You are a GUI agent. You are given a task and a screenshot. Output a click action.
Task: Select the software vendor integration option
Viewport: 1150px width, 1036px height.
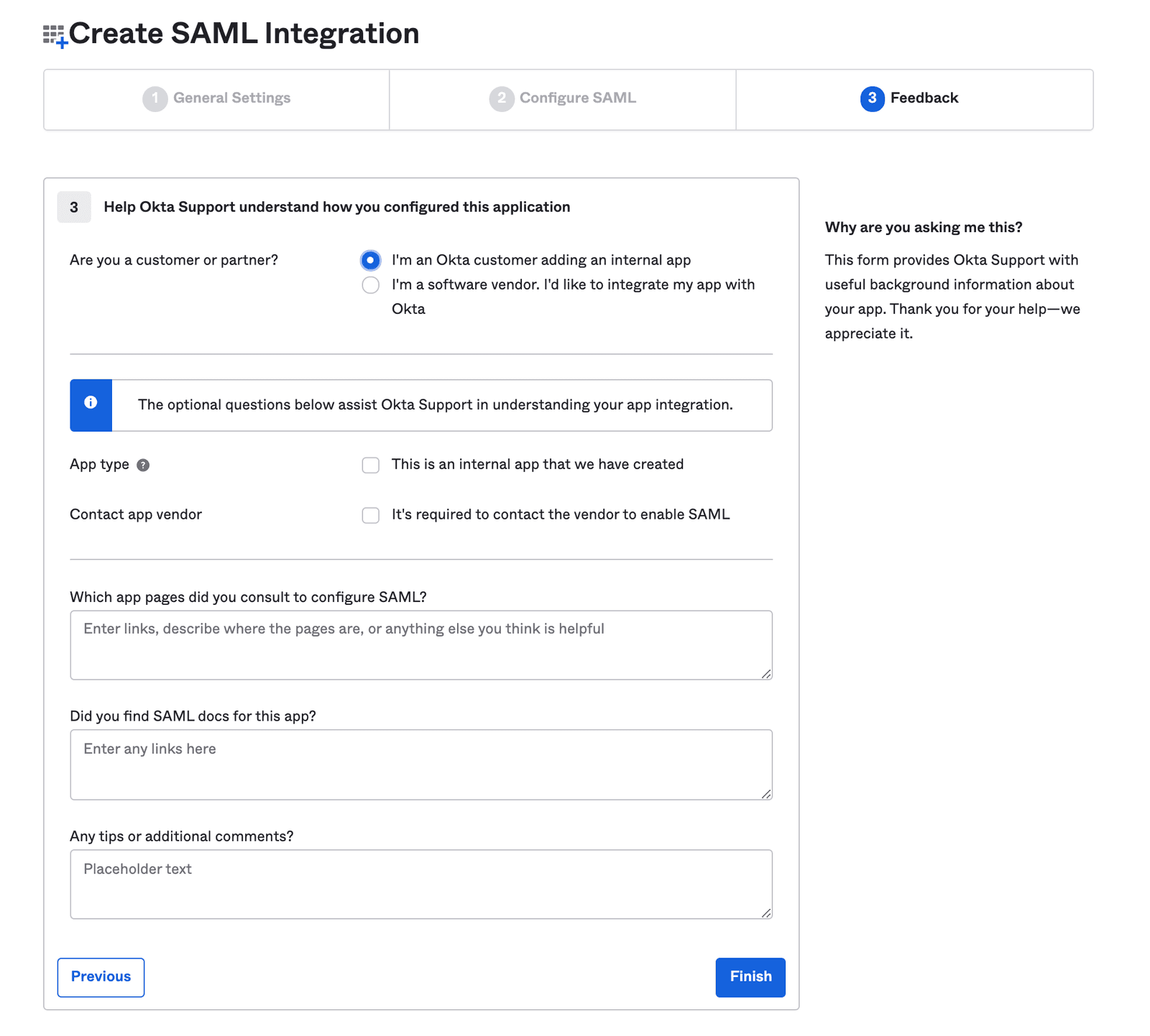pyautogui.click(x=370, y=285)
